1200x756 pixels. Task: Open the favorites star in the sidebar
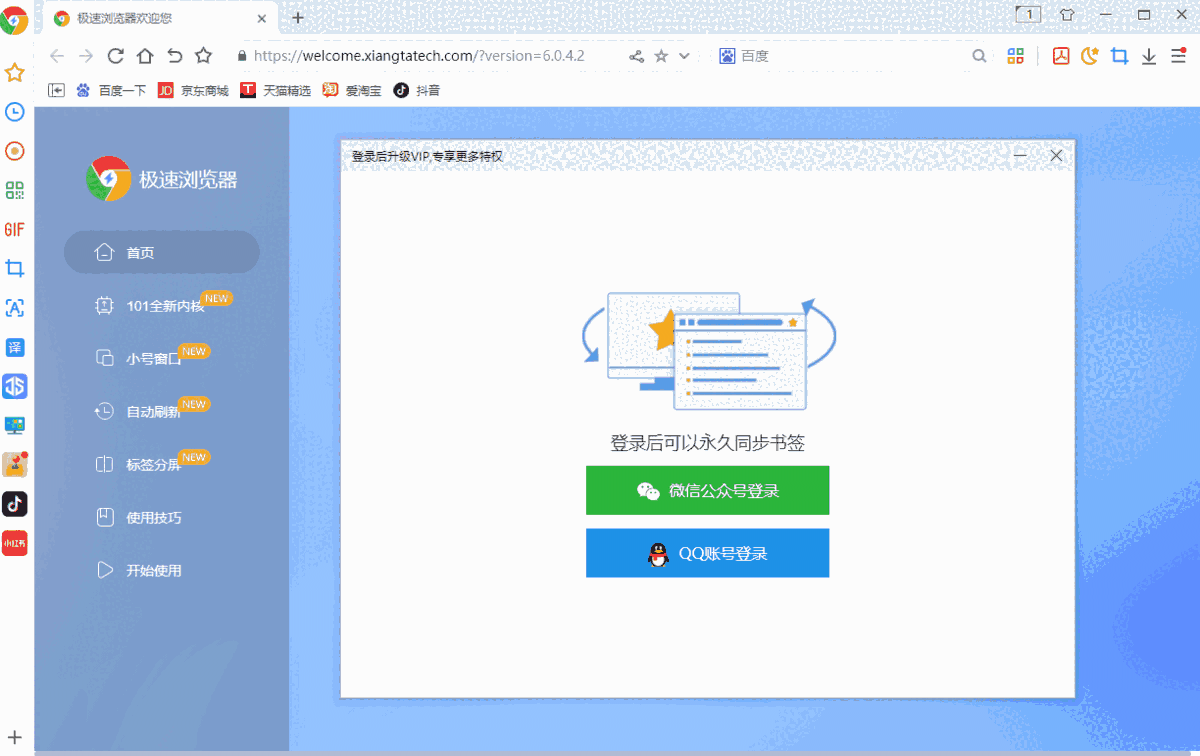[x=14, y=72]
